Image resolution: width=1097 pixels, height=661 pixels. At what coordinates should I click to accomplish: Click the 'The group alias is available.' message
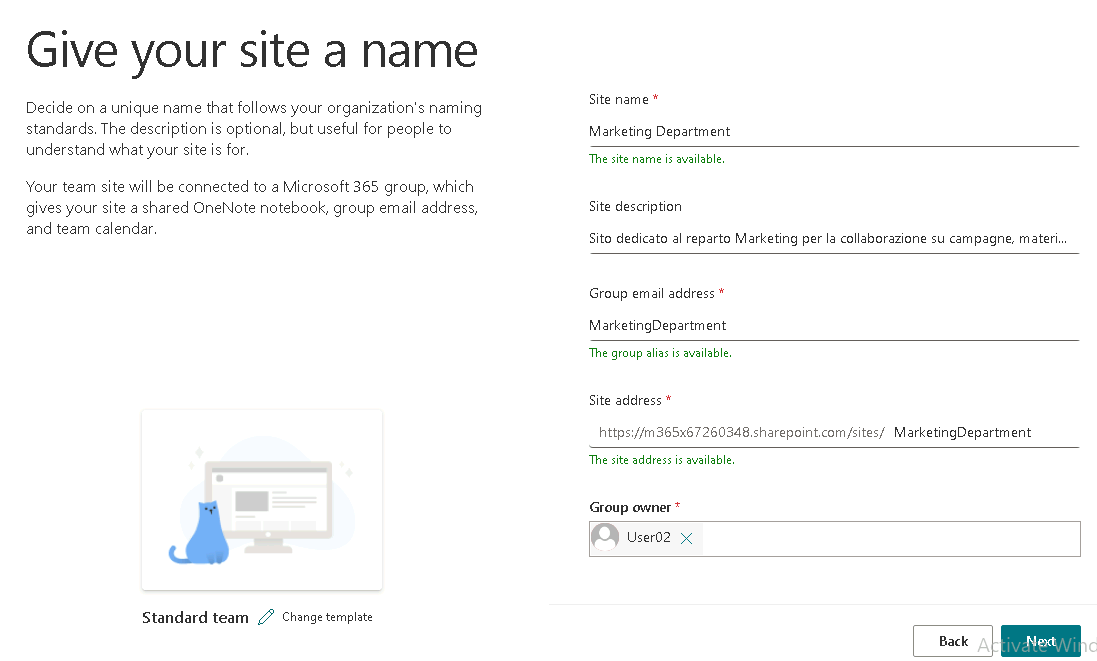tap(660, 353)
